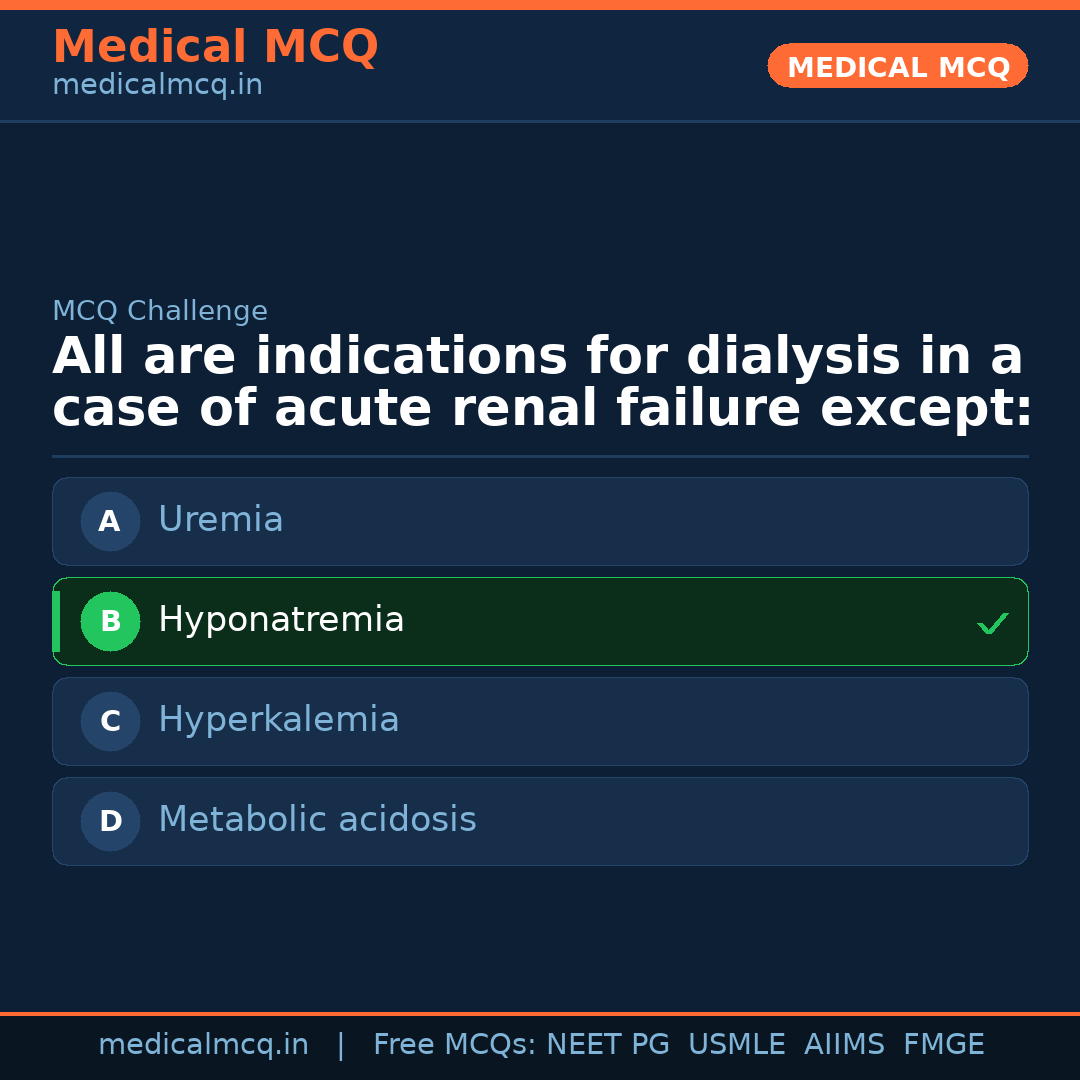Viewport: 1080px width, 1080px height.
Task: Click the dialysis question heading text
Action: tap(540, 383)
